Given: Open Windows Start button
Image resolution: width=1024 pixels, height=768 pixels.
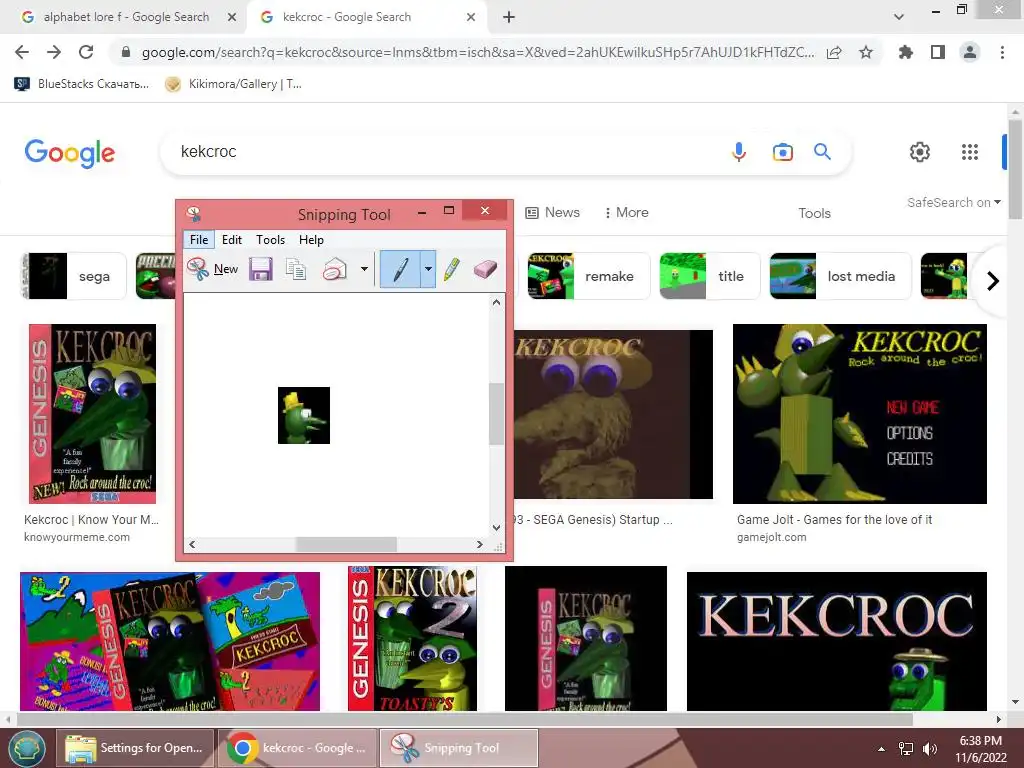Looking at the screenshot, I should [26, 748].
